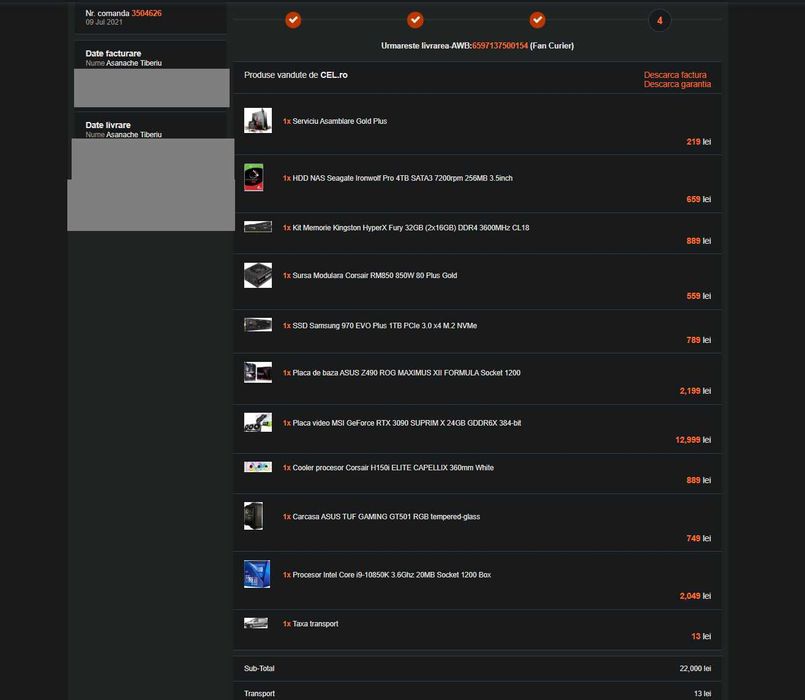Click the Date livrare heading

(x=108, y=125)
